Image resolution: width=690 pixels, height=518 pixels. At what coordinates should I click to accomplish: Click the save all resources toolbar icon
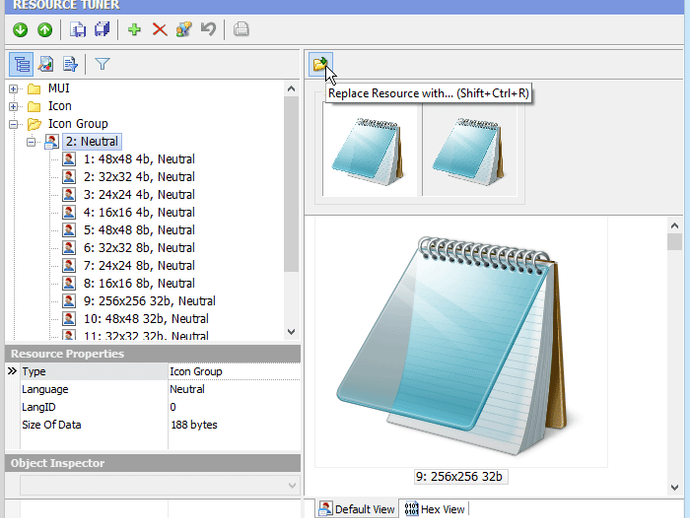102,29
